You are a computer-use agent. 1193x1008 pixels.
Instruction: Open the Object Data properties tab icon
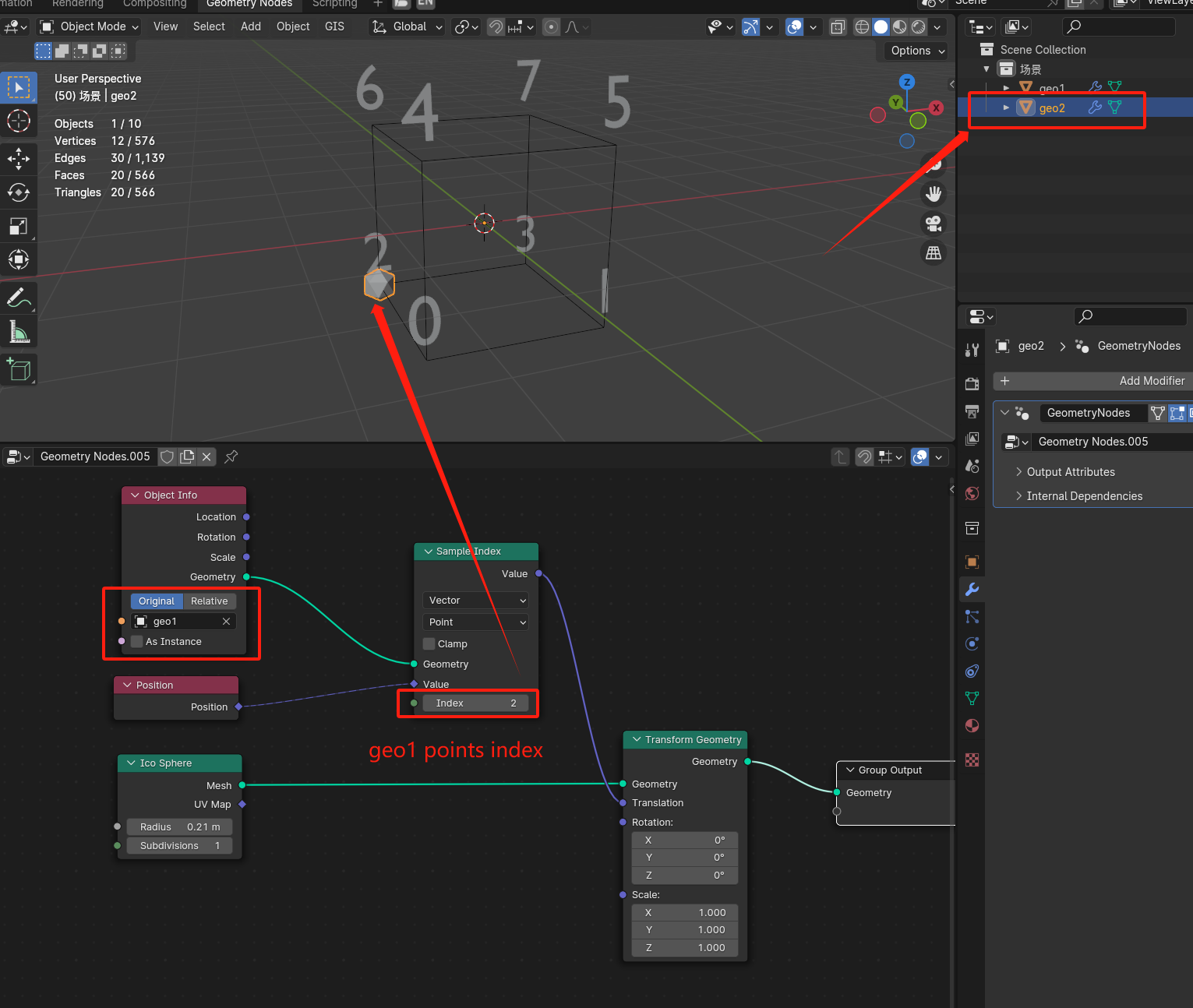click(972, 698)
